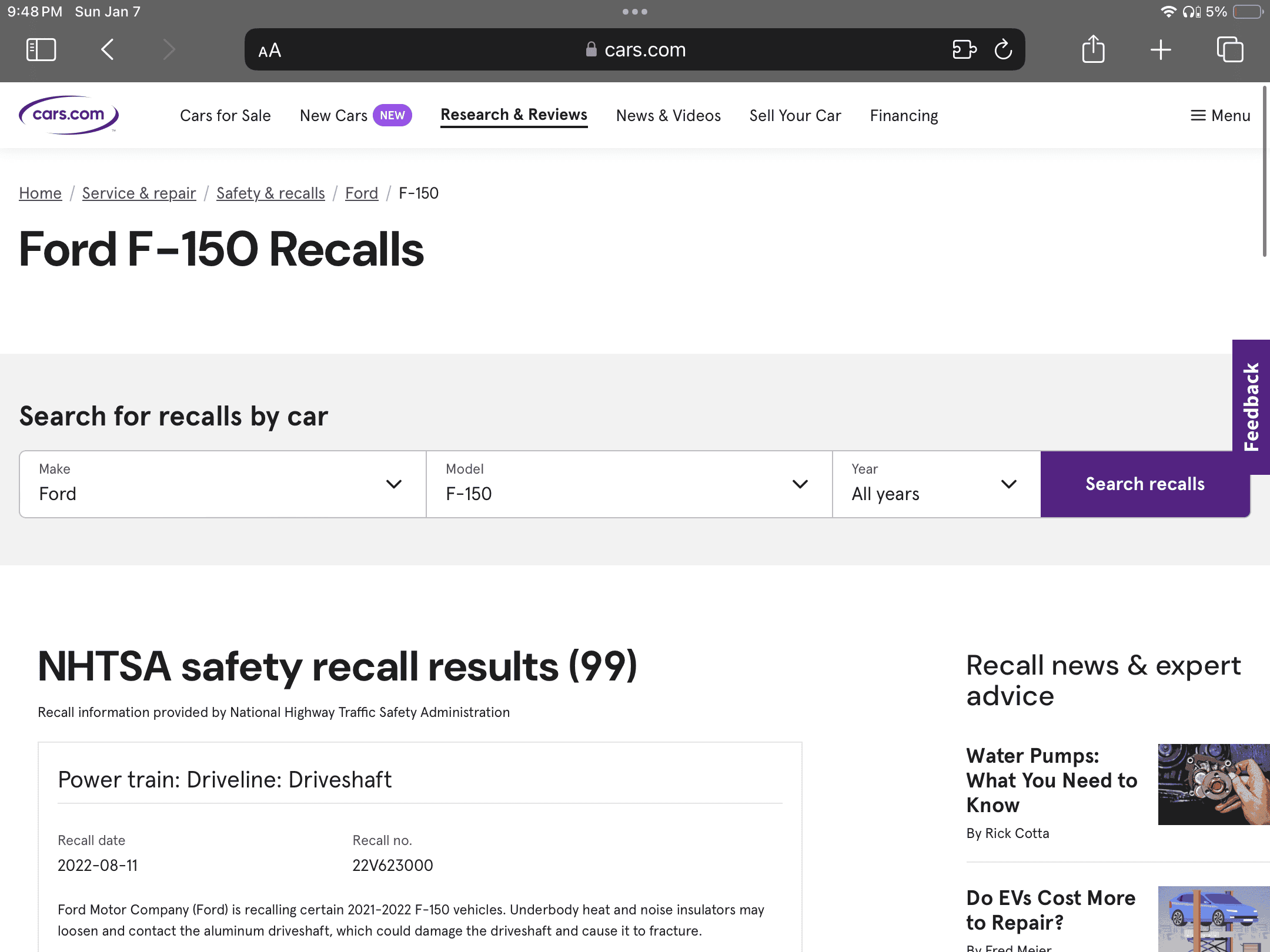
Task: Open the AA reader text options
Action: (x=270, y=51)
